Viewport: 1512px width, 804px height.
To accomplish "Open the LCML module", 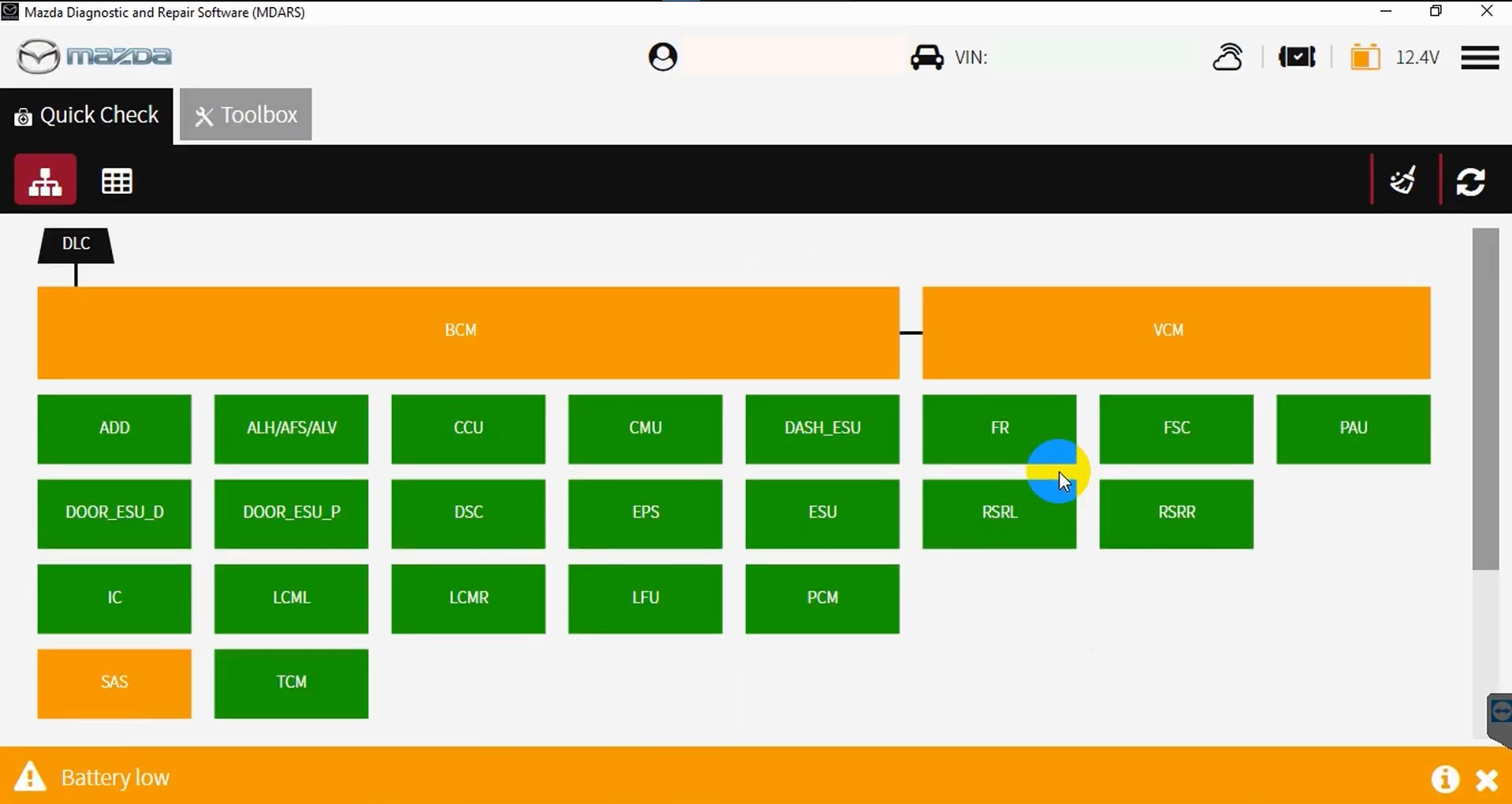I will [291, 599].
